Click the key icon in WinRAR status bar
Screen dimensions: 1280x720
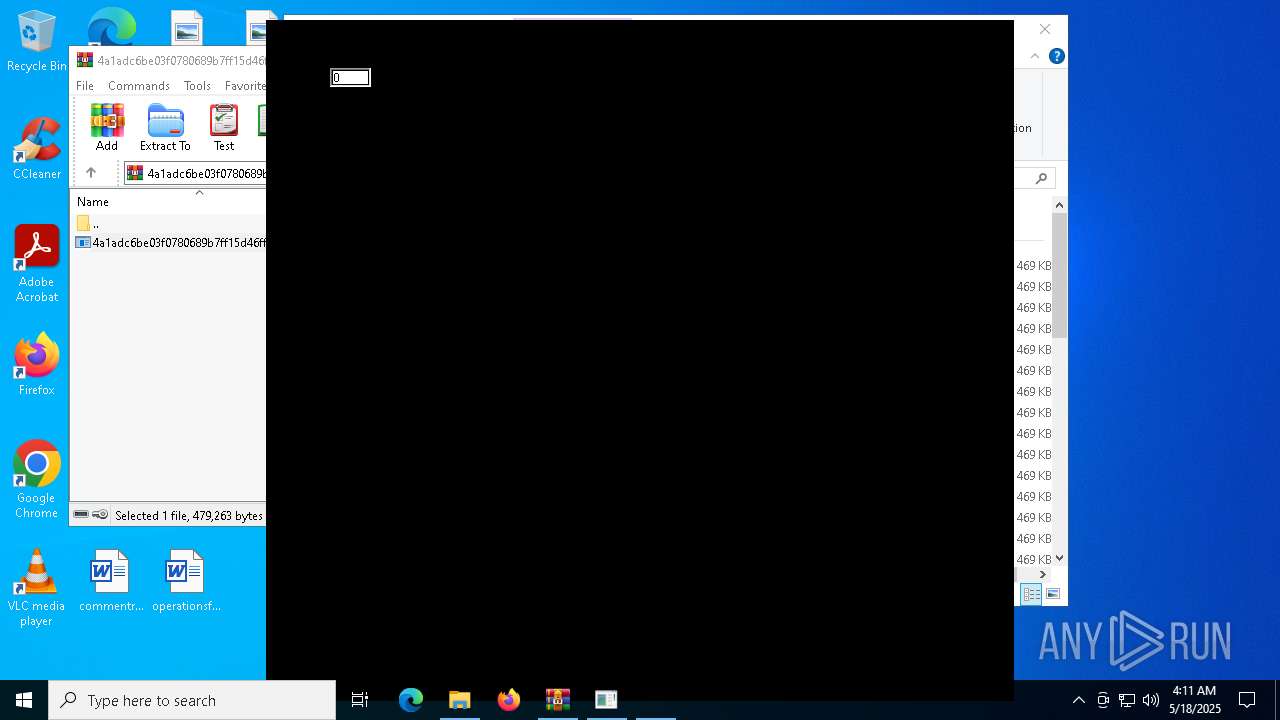tap(100, 515)
